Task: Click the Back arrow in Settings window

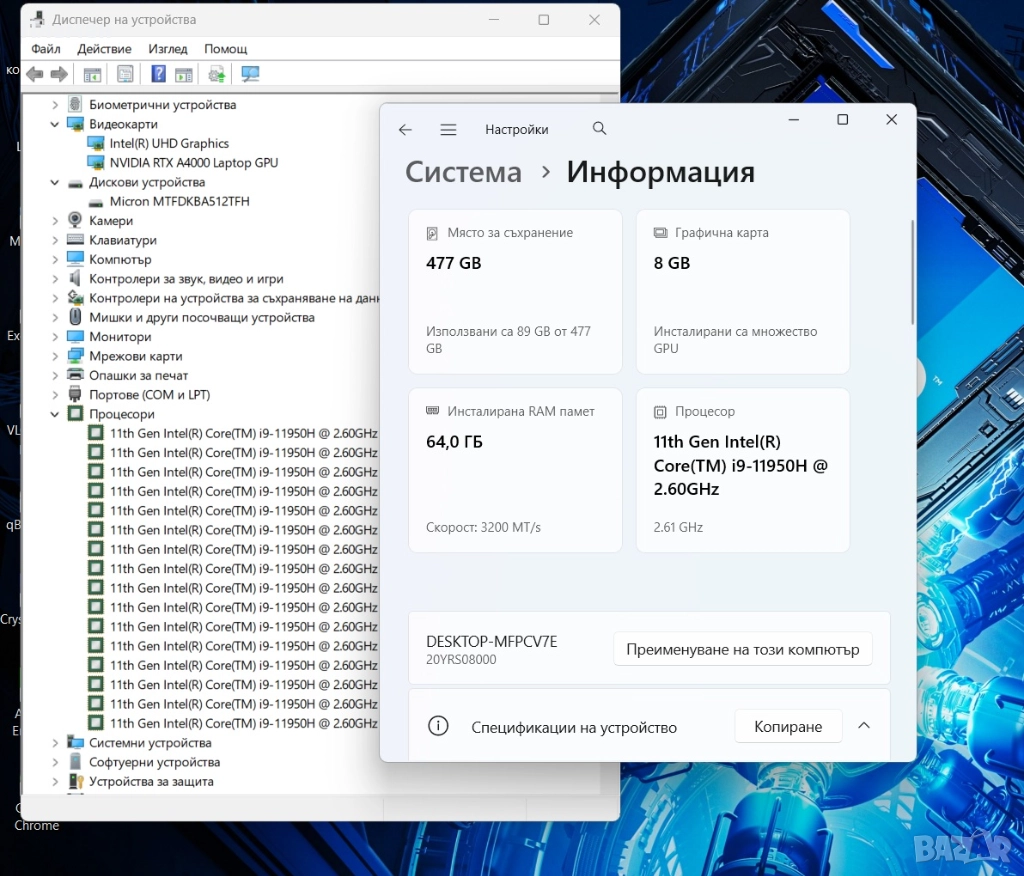Action: click(x=405, y=130)
